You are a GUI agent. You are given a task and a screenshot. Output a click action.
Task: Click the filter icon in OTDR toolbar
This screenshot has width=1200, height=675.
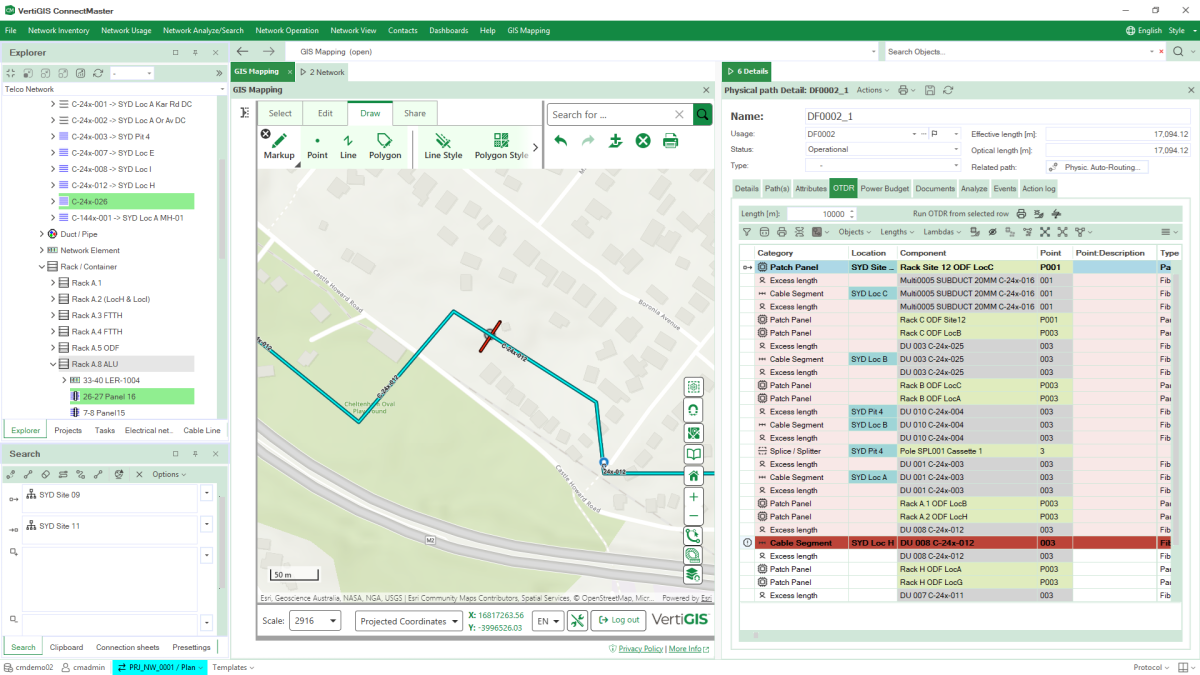(x=747, y=232)
